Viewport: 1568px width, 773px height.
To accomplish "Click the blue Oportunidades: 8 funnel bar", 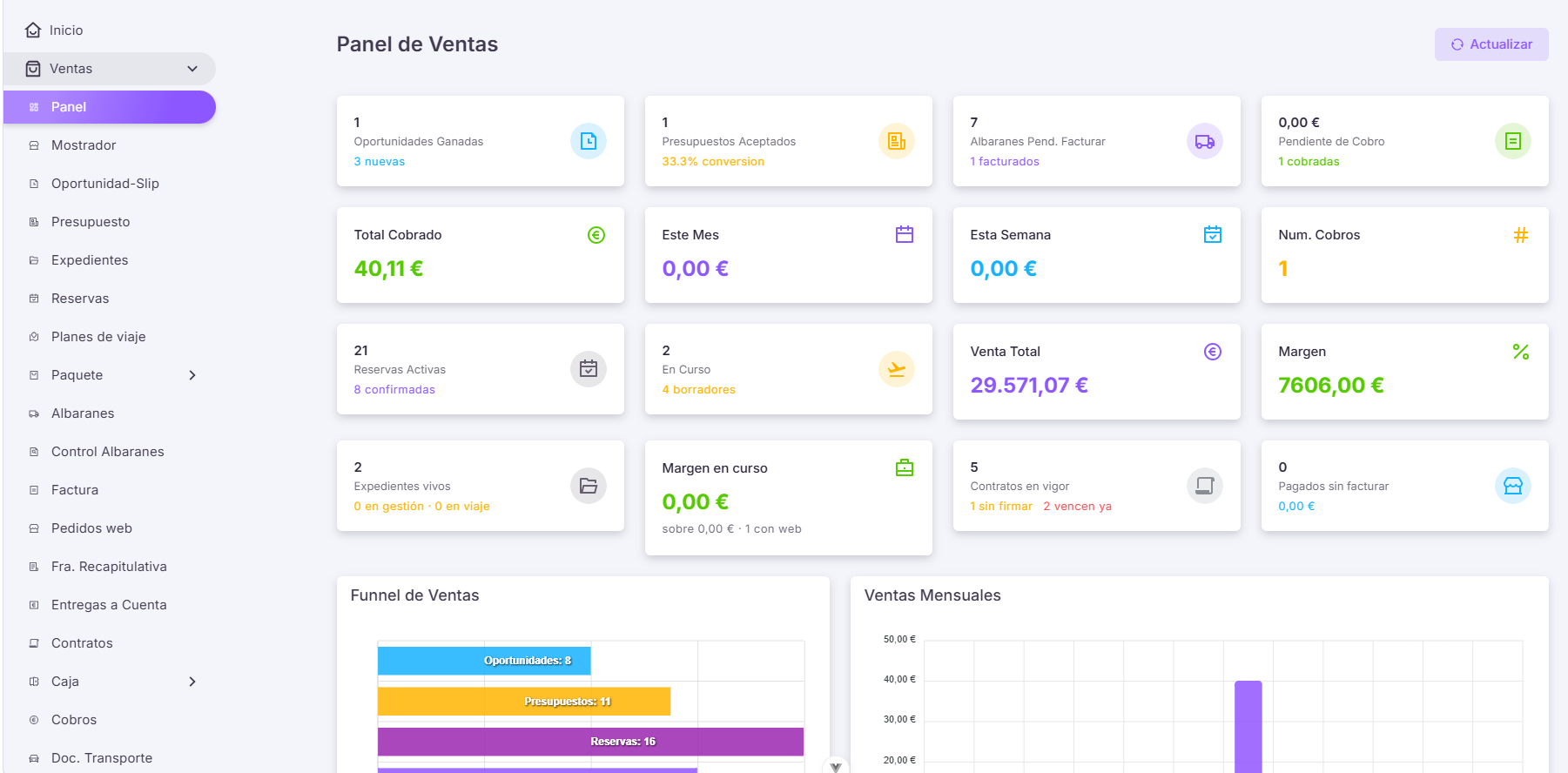I will click(x=484, y=661).
